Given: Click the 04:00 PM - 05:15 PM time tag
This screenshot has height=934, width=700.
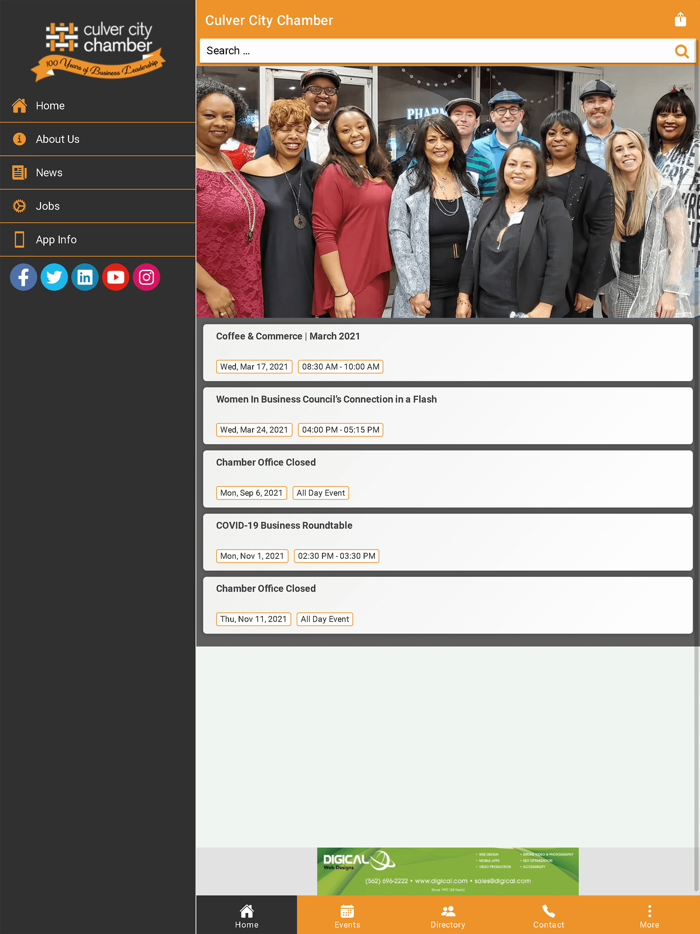Looking at the screenshot, I should coord(341,430).
